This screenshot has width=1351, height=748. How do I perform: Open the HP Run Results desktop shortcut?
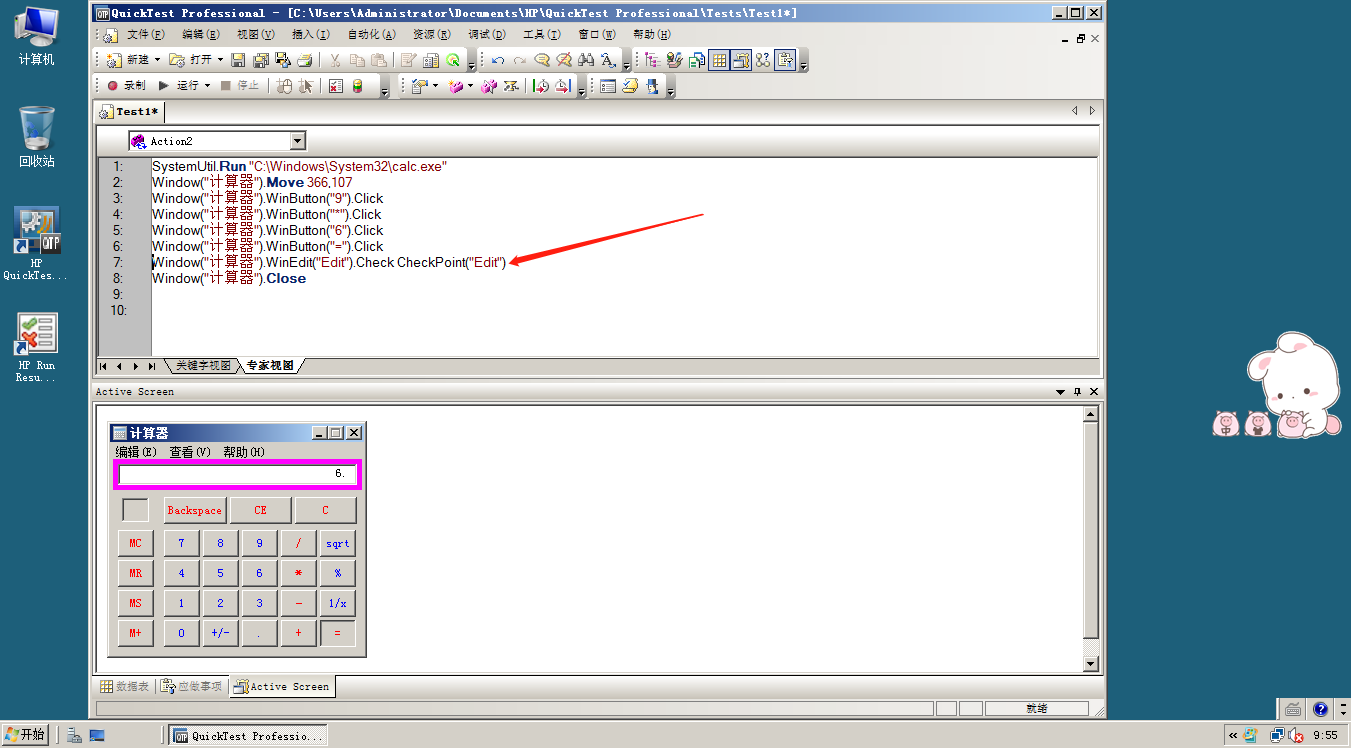tap(37, 348)
